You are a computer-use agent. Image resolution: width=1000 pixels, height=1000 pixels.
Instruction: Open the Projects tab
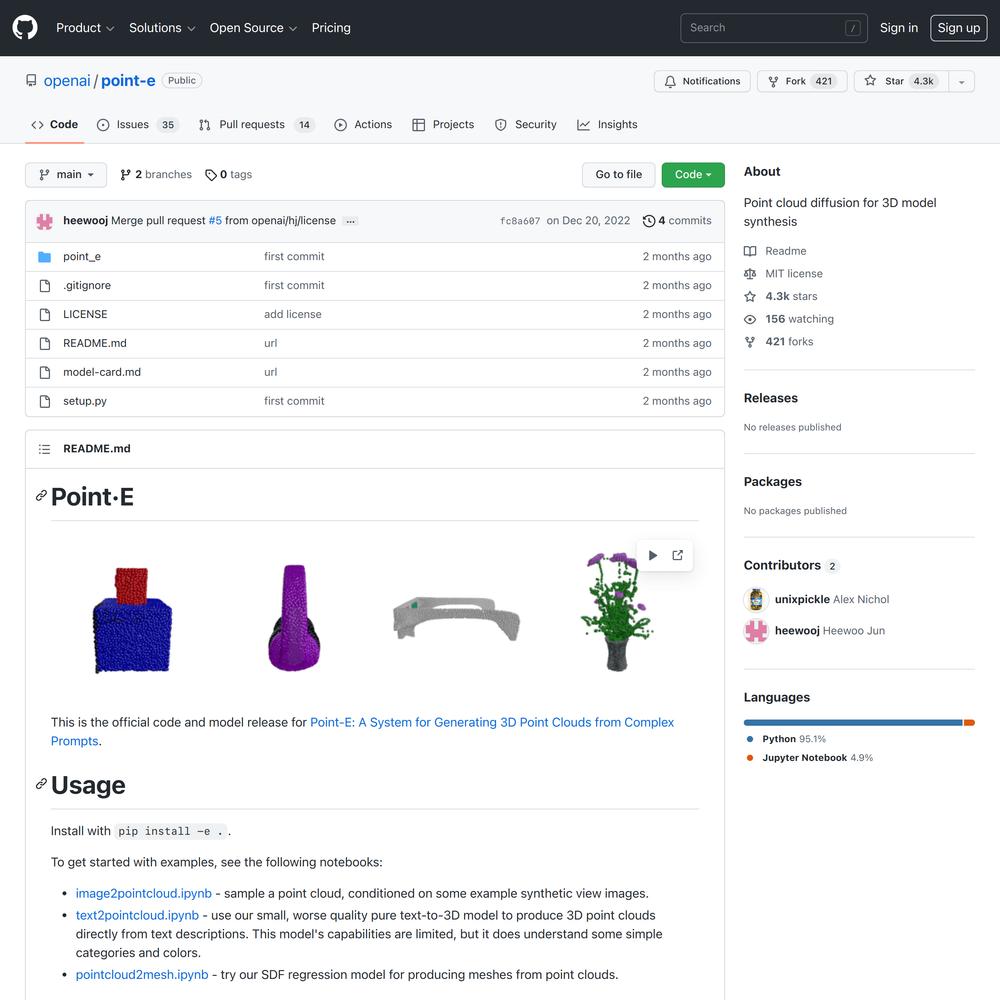pos(443,125)
